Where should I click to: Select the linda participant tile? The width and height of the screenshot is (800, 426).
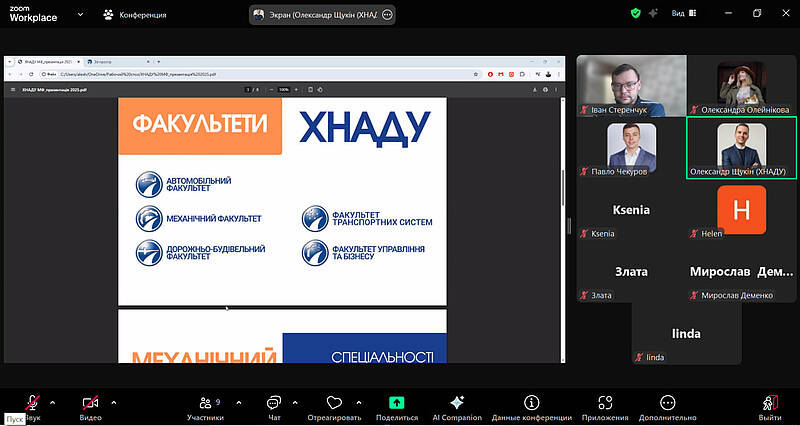(687, 334)
